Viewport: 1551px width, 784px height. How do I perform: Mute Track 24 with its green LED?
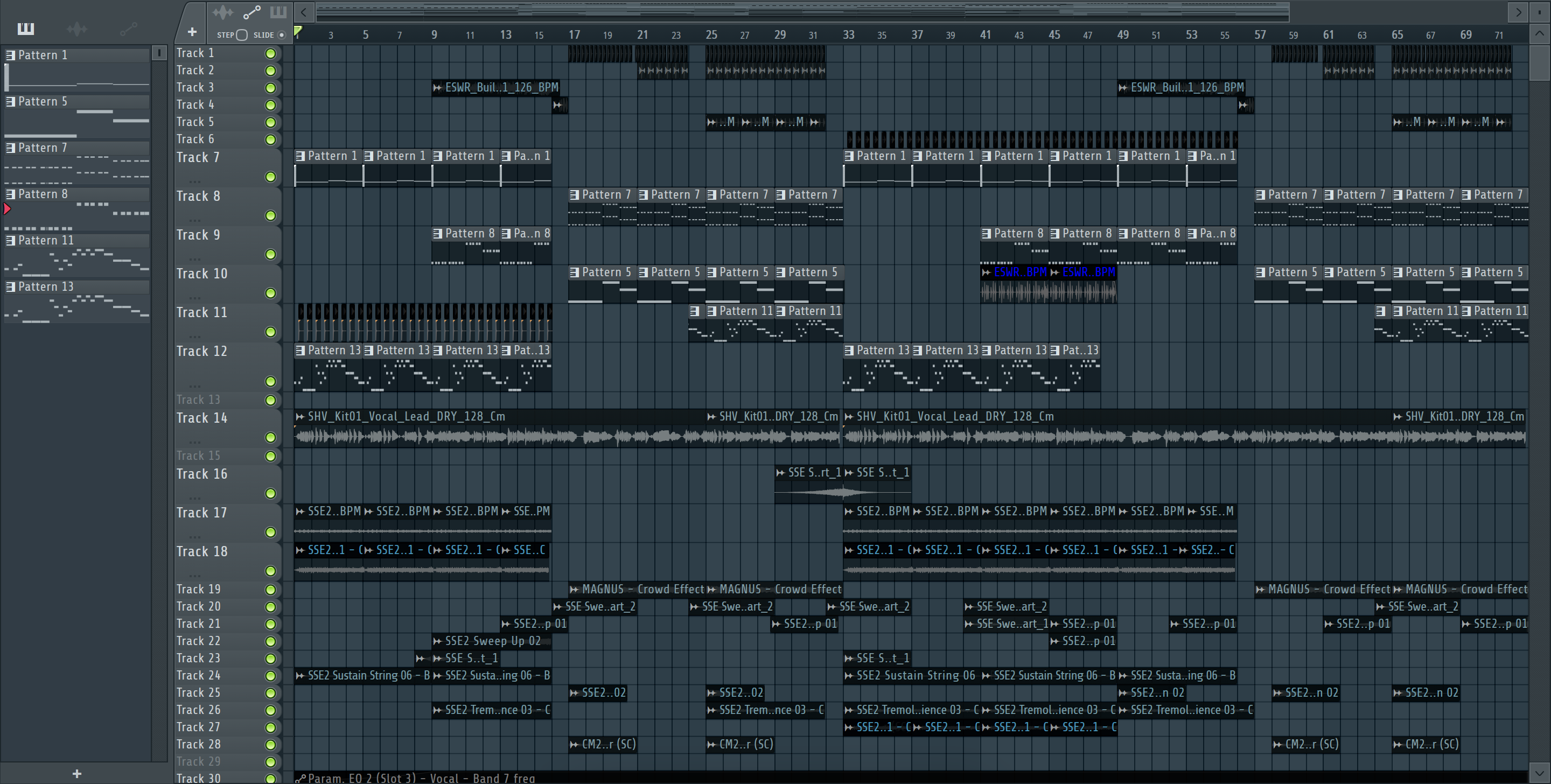(x=271, y=676)
